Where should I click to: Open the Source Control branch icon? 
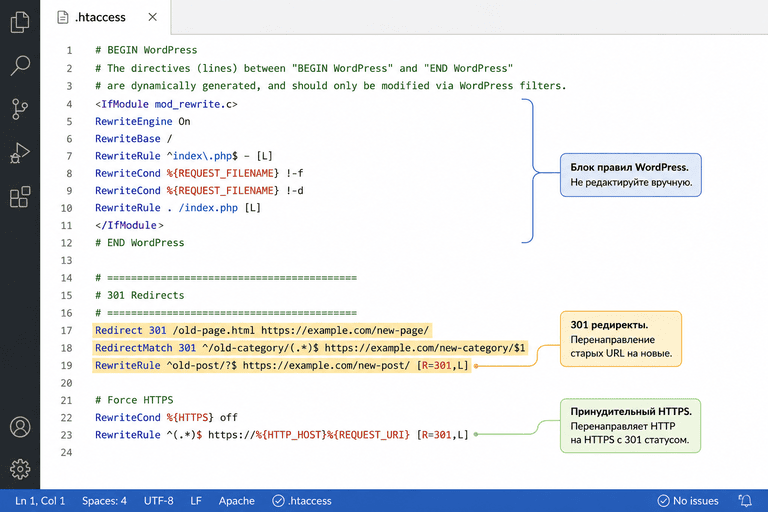click(x=20, y=109)
